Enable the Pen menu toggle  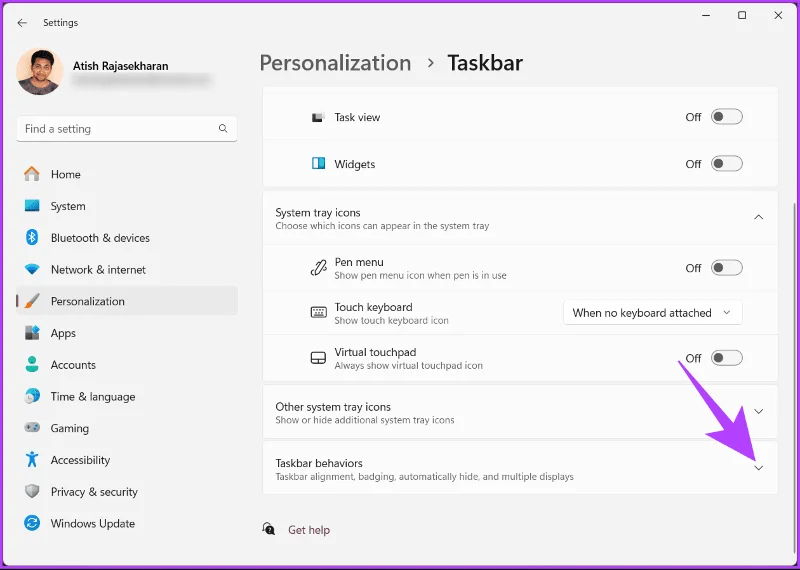pos(727,268)
